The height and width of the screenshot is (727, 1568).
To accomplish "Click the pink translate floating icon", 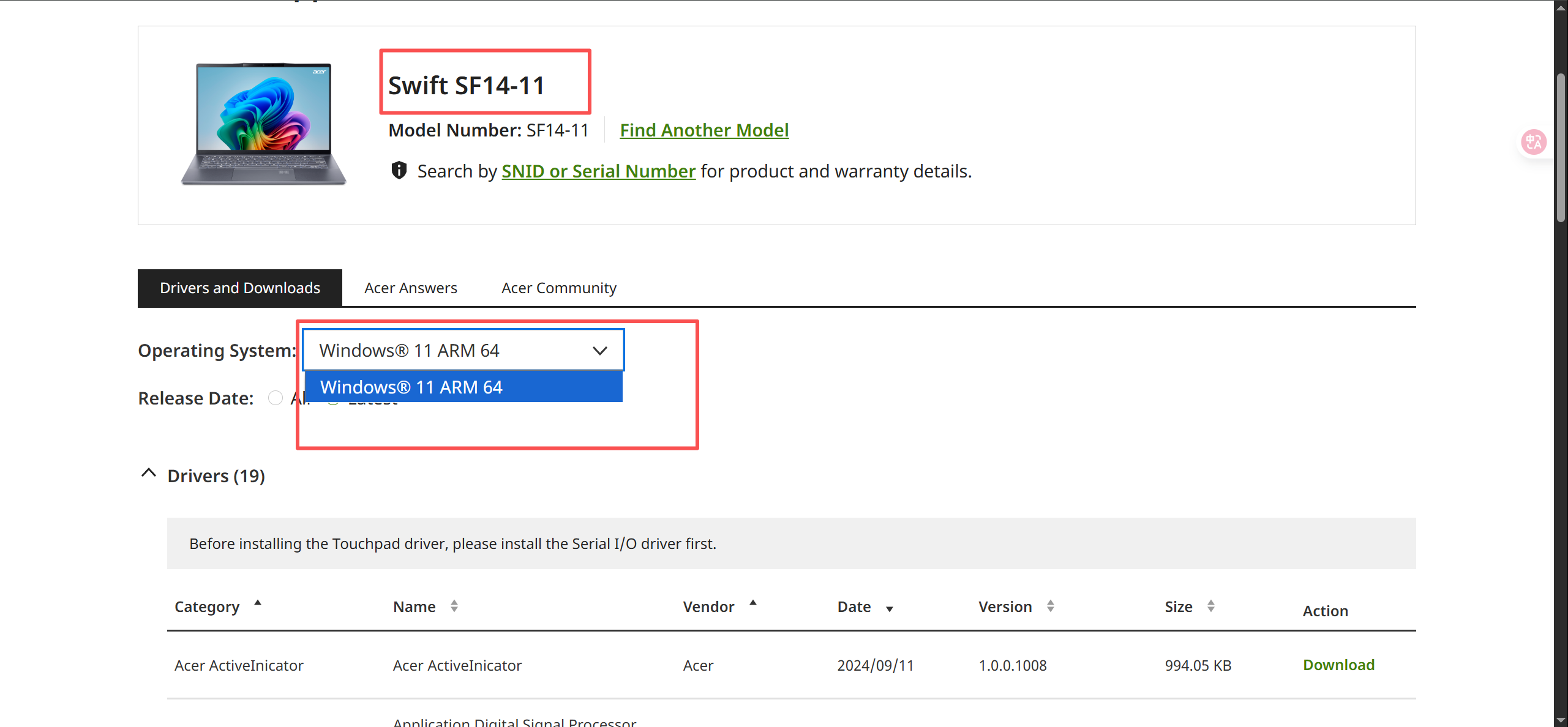I will pos(1534,143).
